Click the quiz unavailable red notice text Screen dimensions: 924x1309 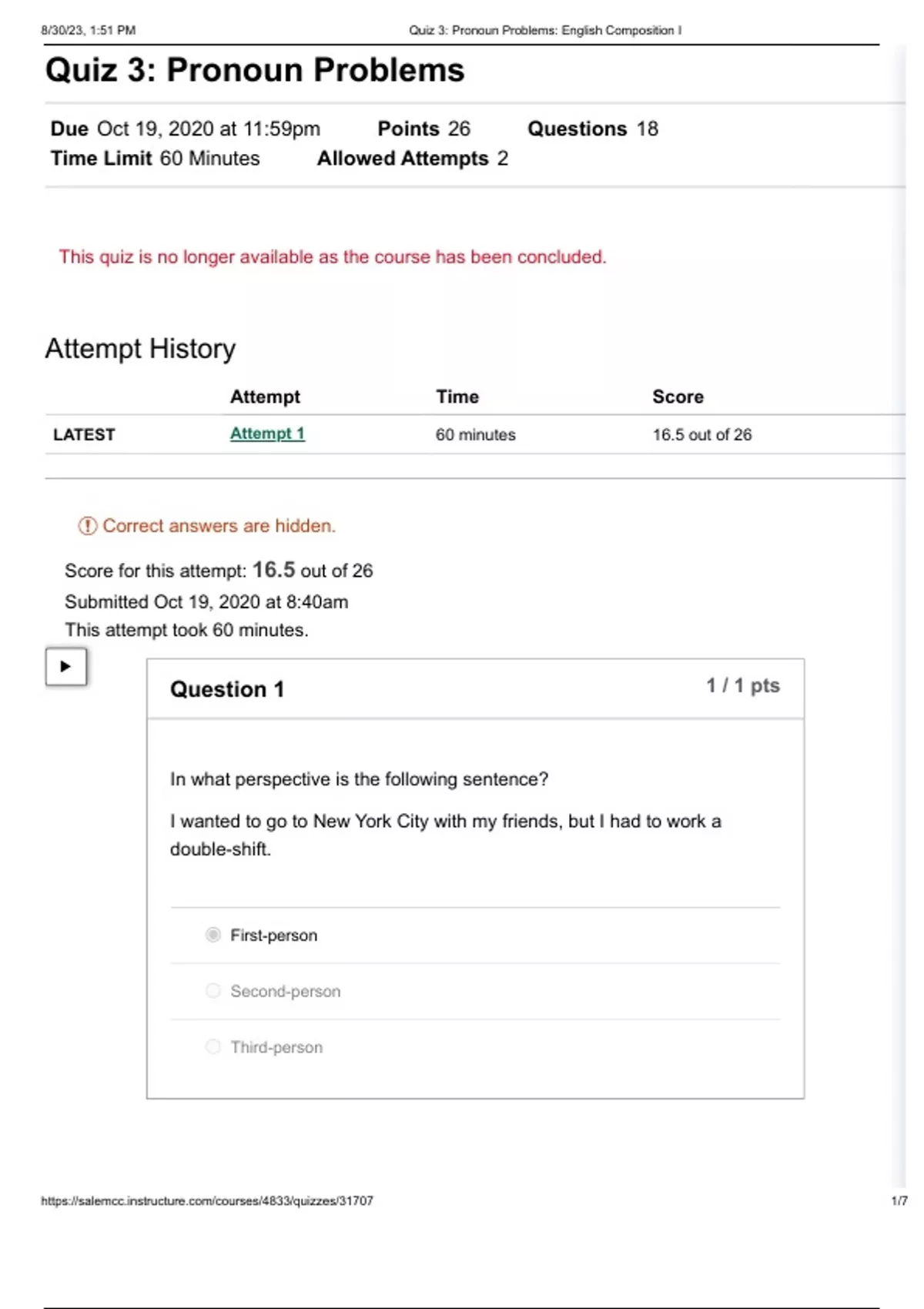point(333,257)
